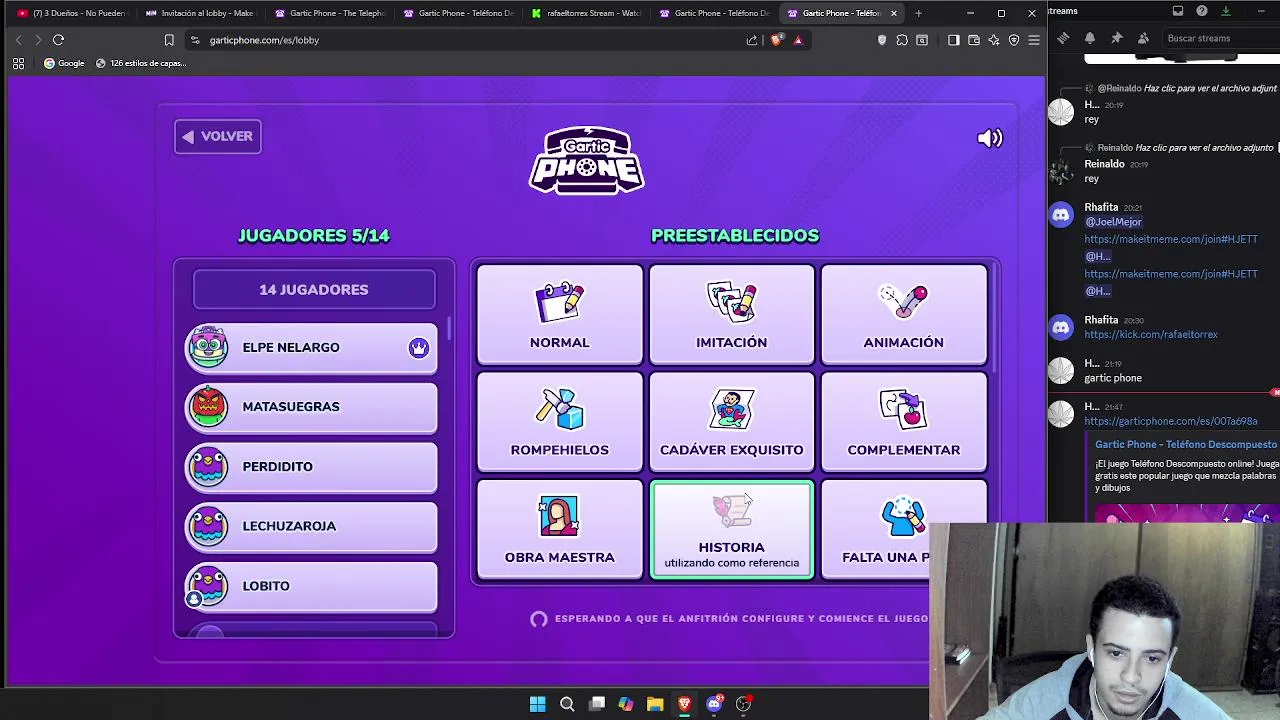
Task: Click the host crown icon next to ELPE NELARGO
Action: pyautogui.click(x=418, y=347)
